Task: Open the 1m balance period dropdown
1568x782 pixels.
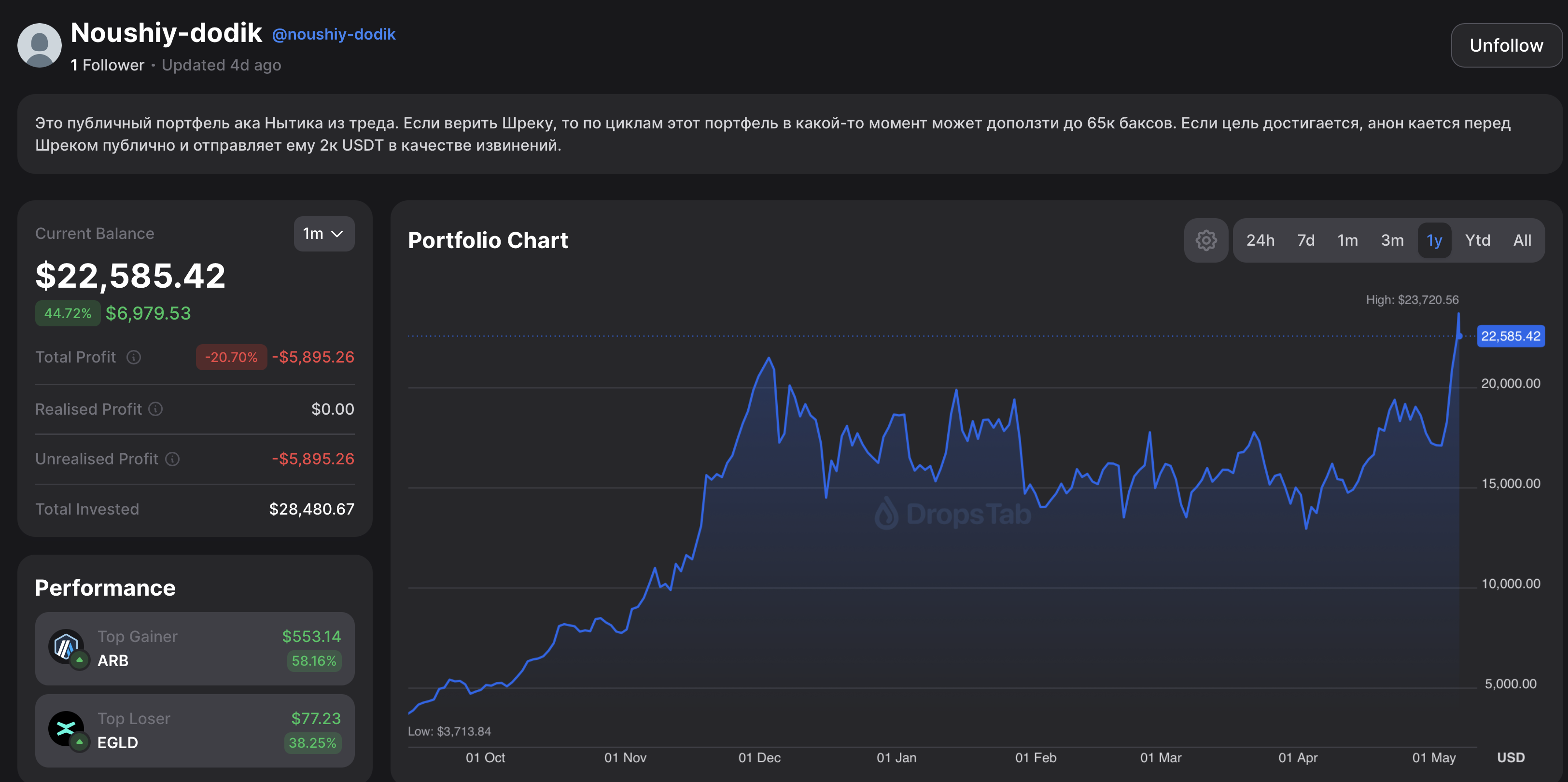Action: click(324, 234)
